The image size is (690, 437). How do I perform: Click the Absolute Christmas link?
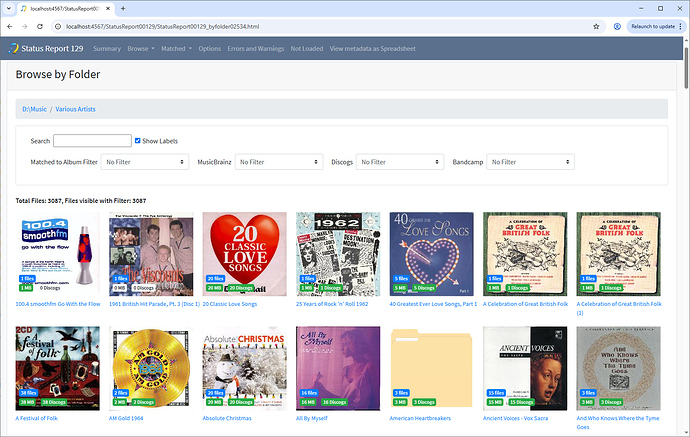[x=227, y=418]
